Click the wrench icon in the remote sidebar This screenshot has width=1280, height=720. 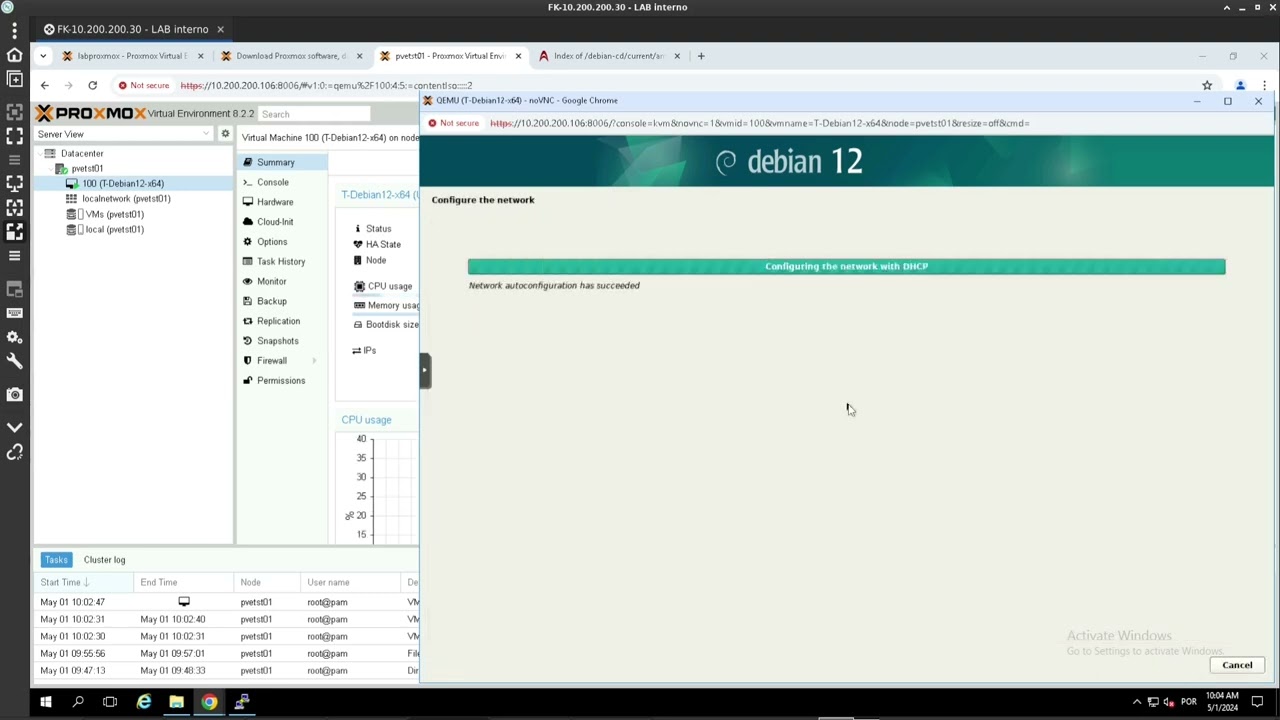point(14,361)
